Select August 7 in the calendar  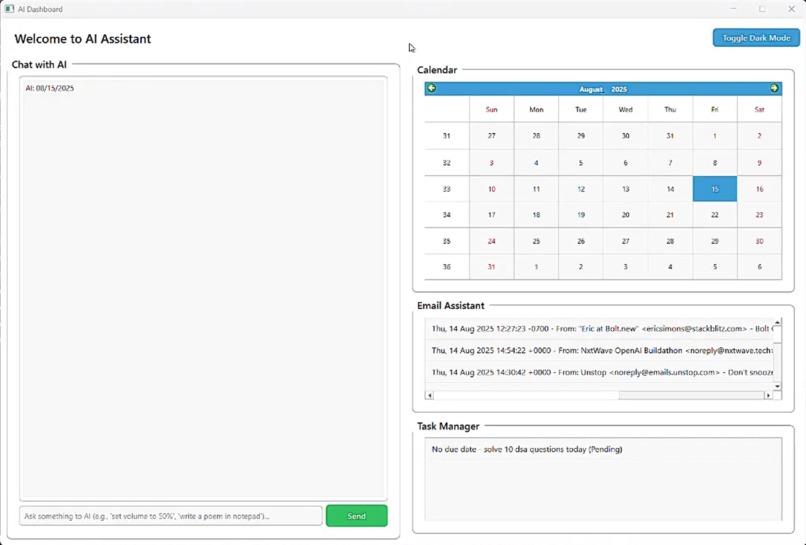point(670,162)
